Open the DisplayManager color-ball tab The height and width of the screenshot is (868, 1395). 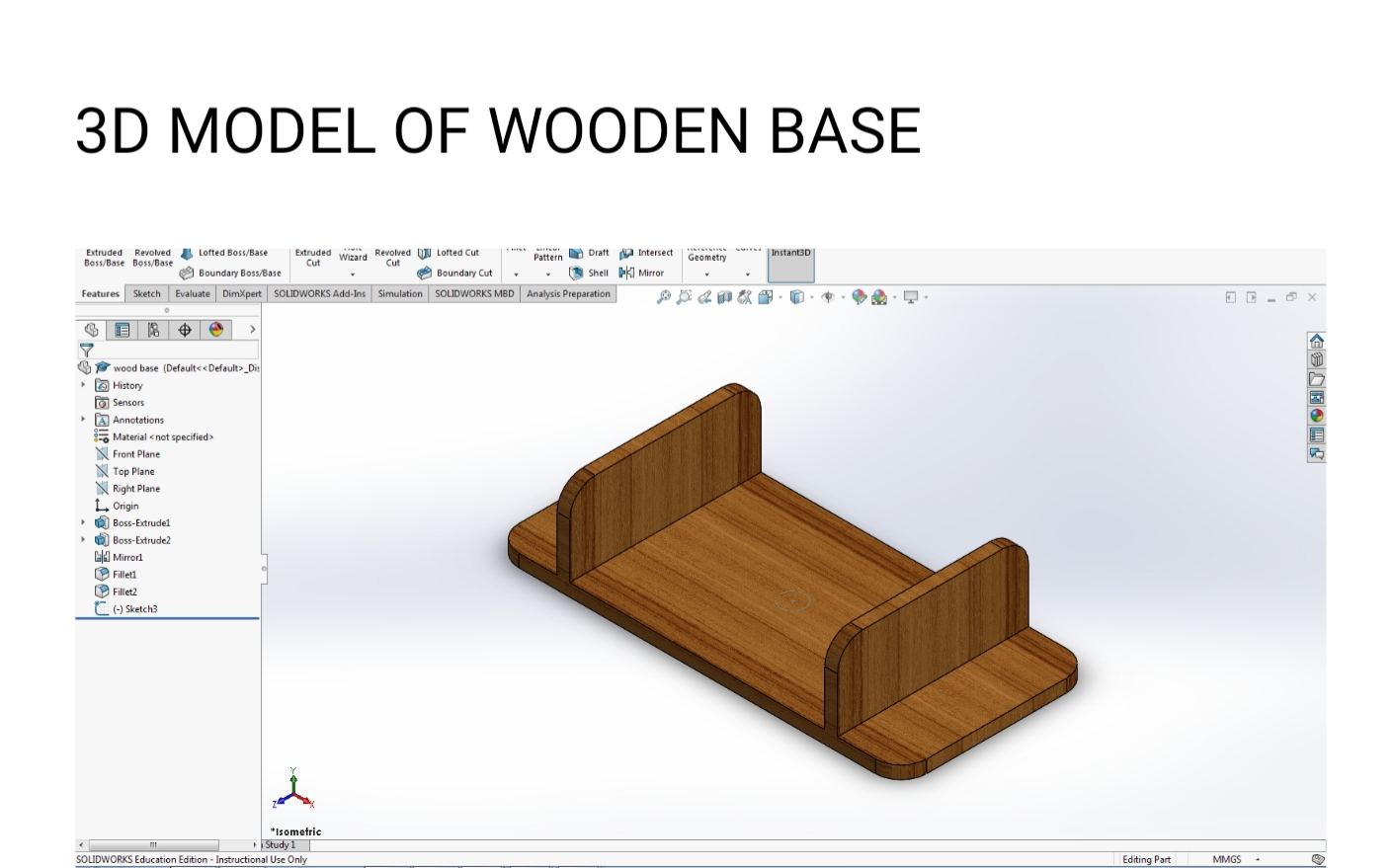pos(216,330)
